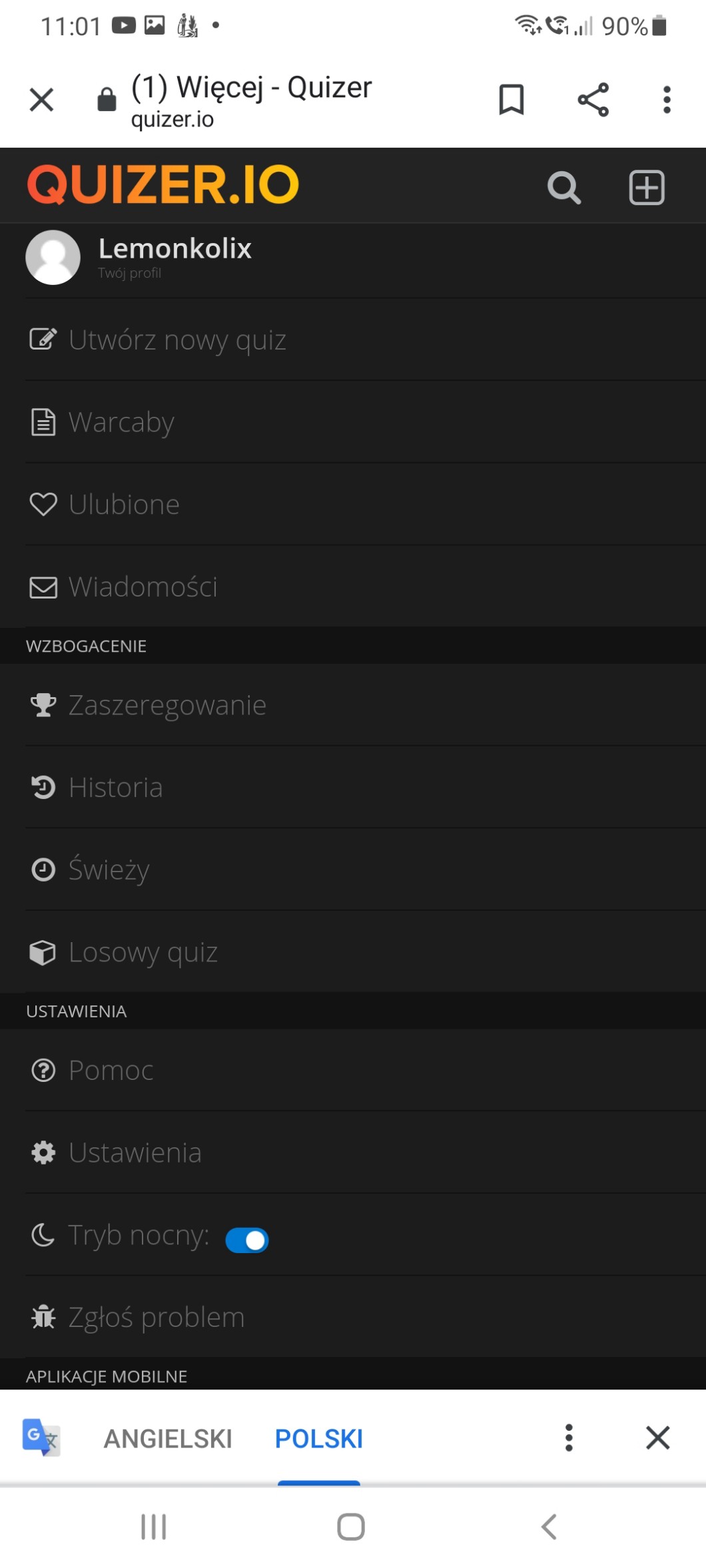Tap the heart icon for Ulubione
706x1568 pixels.
pyautogui.click(x=43, y=504)
